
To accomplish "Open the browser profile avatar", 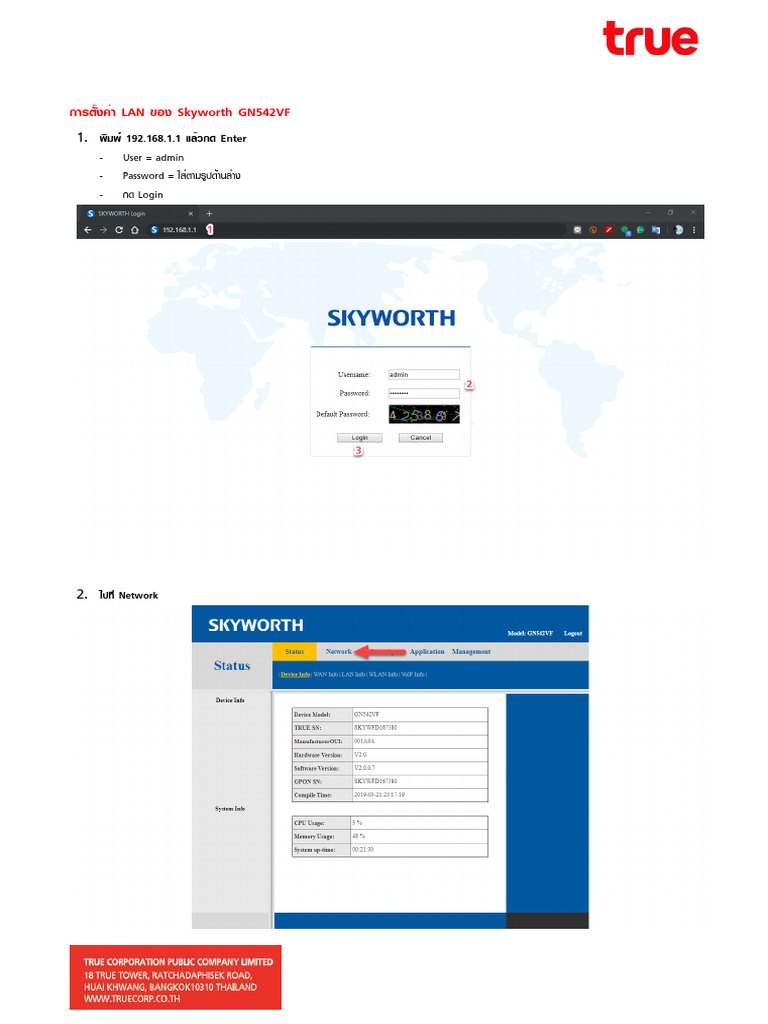I will coord(678,230).
